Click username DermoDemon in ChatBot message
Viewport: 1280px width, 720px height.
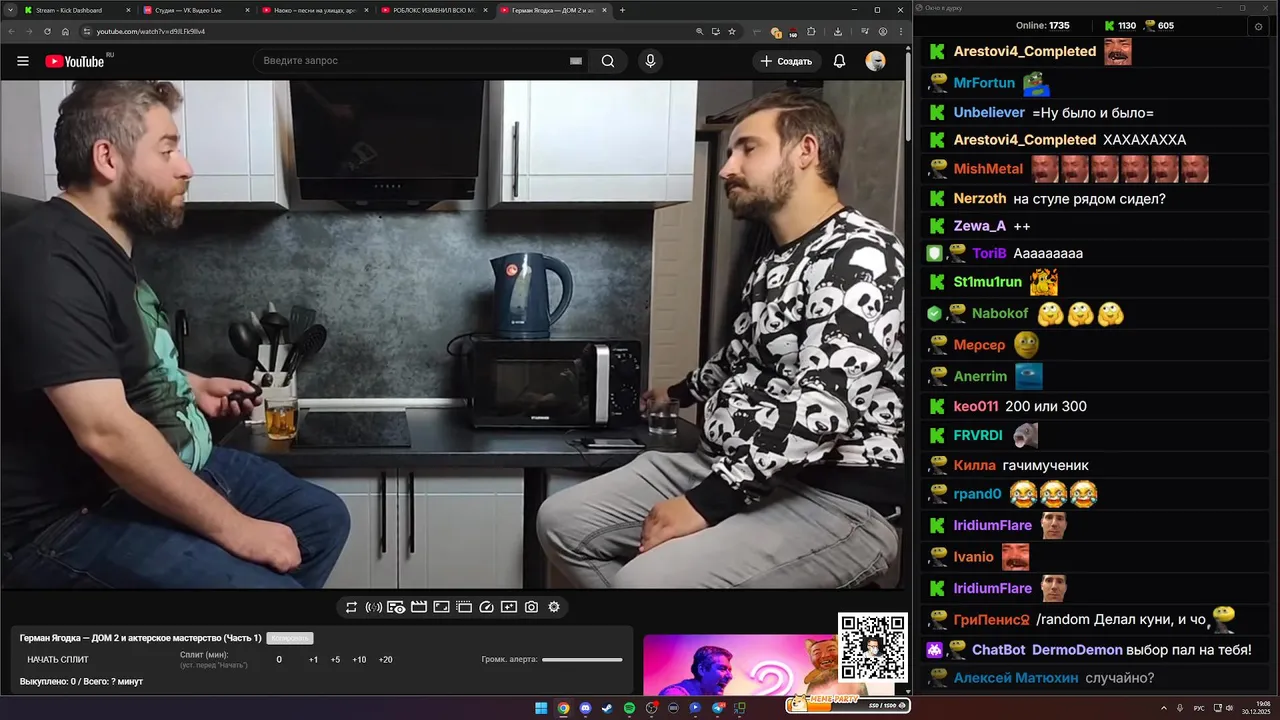pyautogui.click(x=1077, y=650)
